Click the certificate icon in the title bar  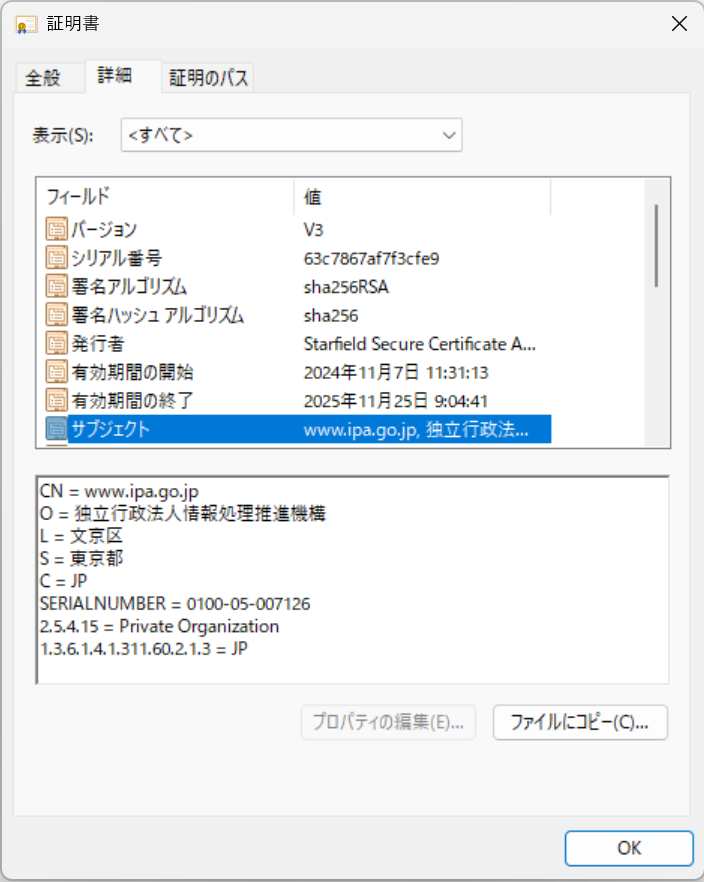click(26, 24)
